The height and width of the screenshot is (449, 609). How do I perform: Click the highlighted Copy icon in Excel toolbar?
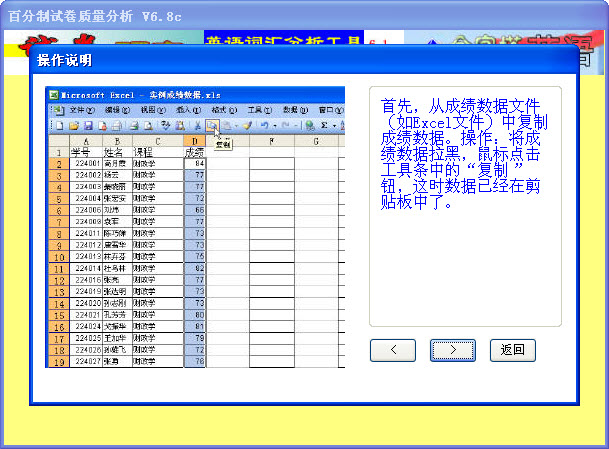pos(212,125)
